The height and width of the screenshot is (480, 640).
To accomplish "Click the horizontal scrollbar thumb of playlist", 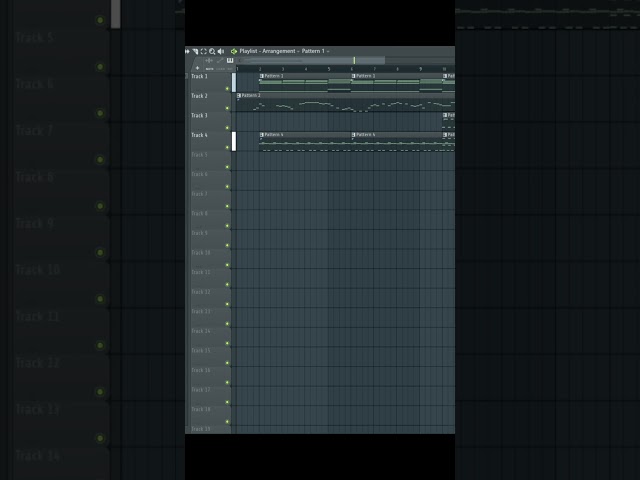I will click(311, 60).
